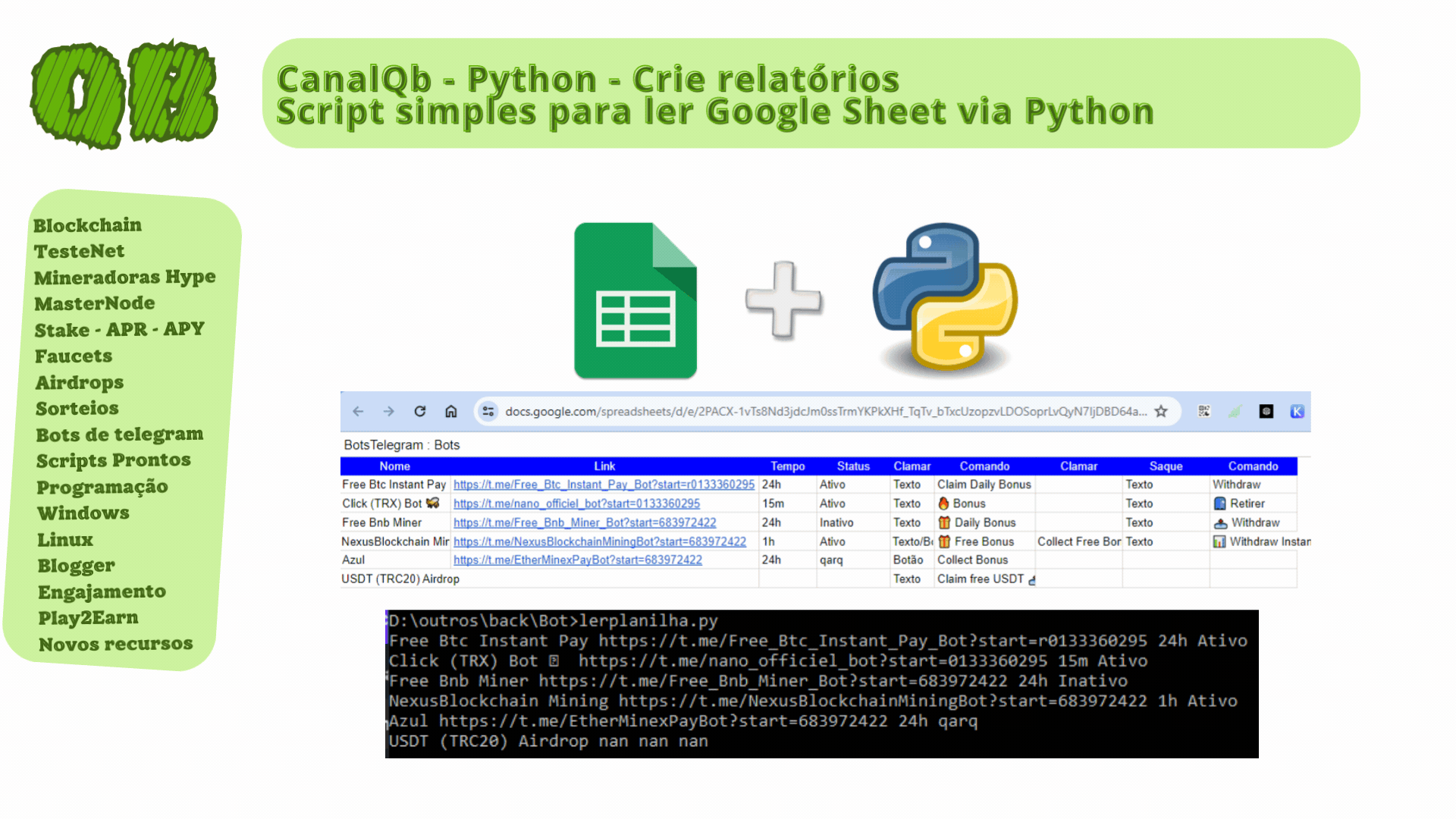Screen dimensions: 1456x819
Task: Click the Airdrops sidebar item
Action: pyautogui.click(x=80, y=383)
